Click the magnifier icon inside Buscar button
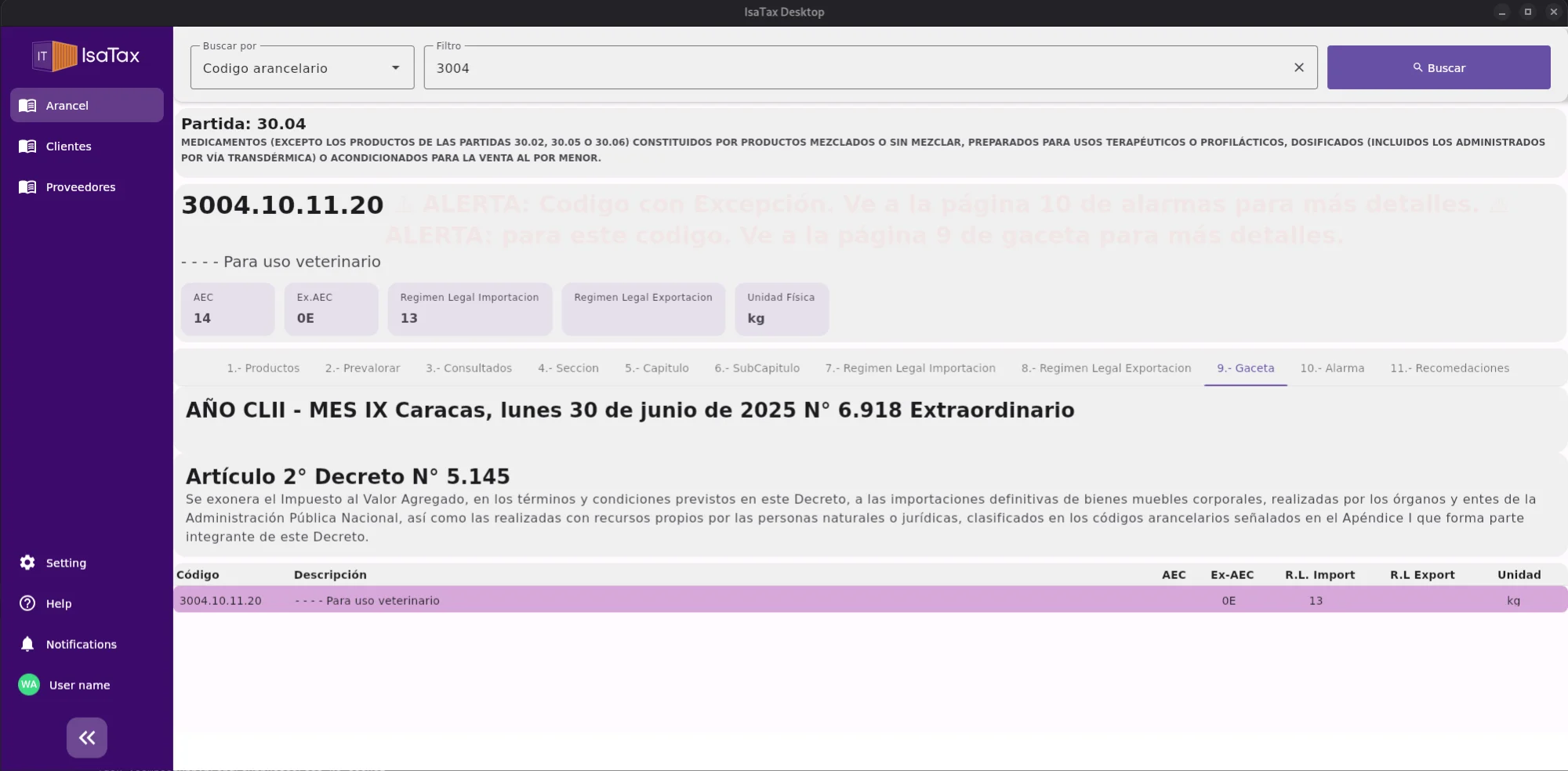 coord(1418,67)
